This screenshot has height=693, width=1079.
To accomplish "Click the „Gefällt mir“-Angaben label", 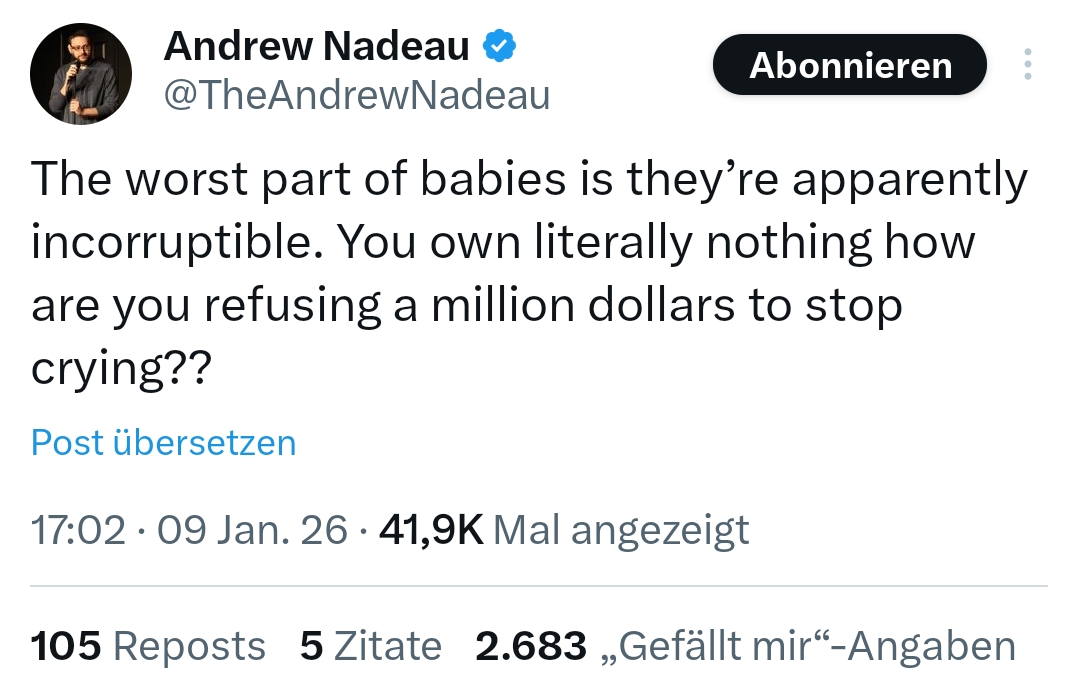I will (x=808, y=646).
